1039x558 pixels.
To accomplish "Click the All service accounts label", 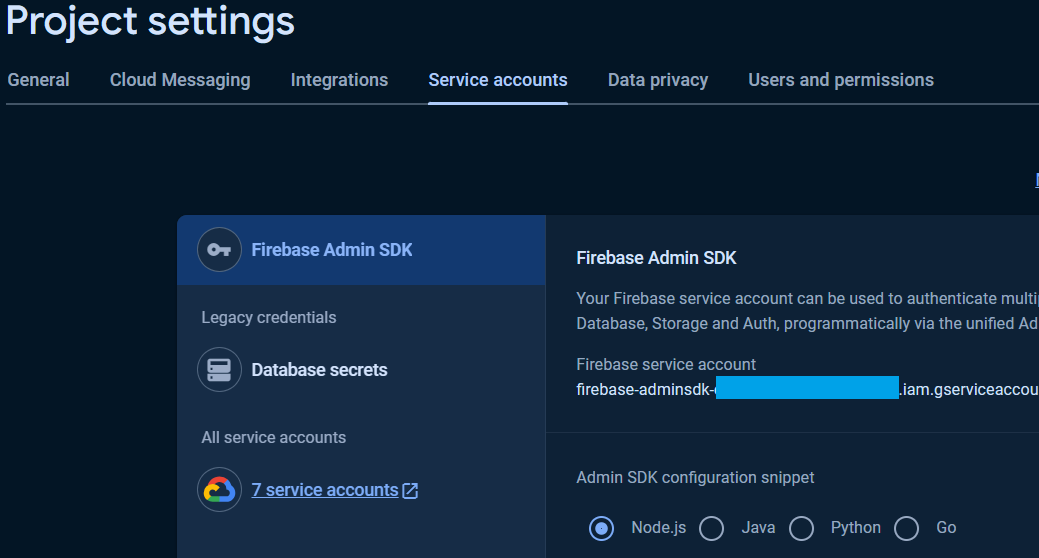I will [274, 437].
